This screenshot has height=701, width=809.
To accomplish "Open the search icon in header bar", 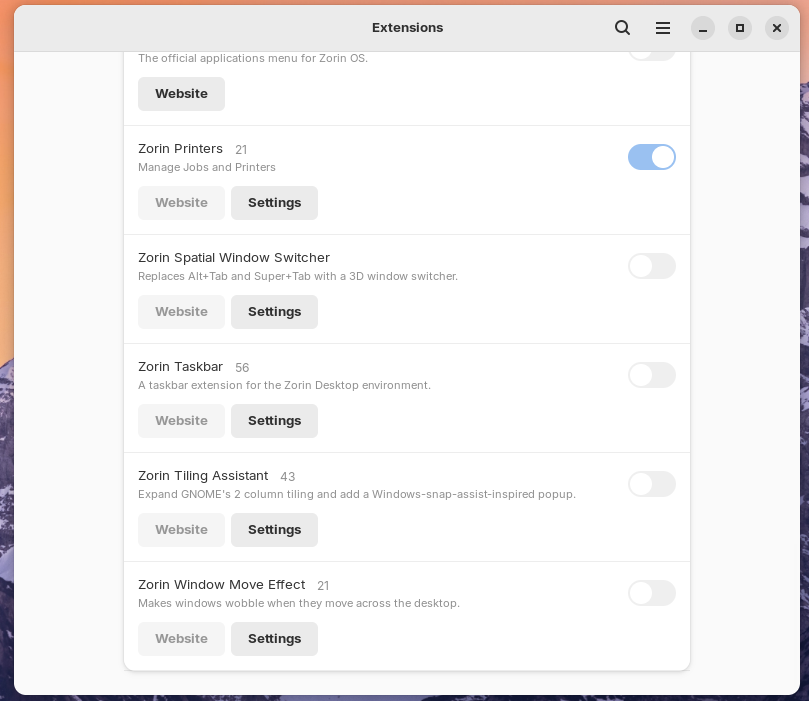I will pos(622,28).
